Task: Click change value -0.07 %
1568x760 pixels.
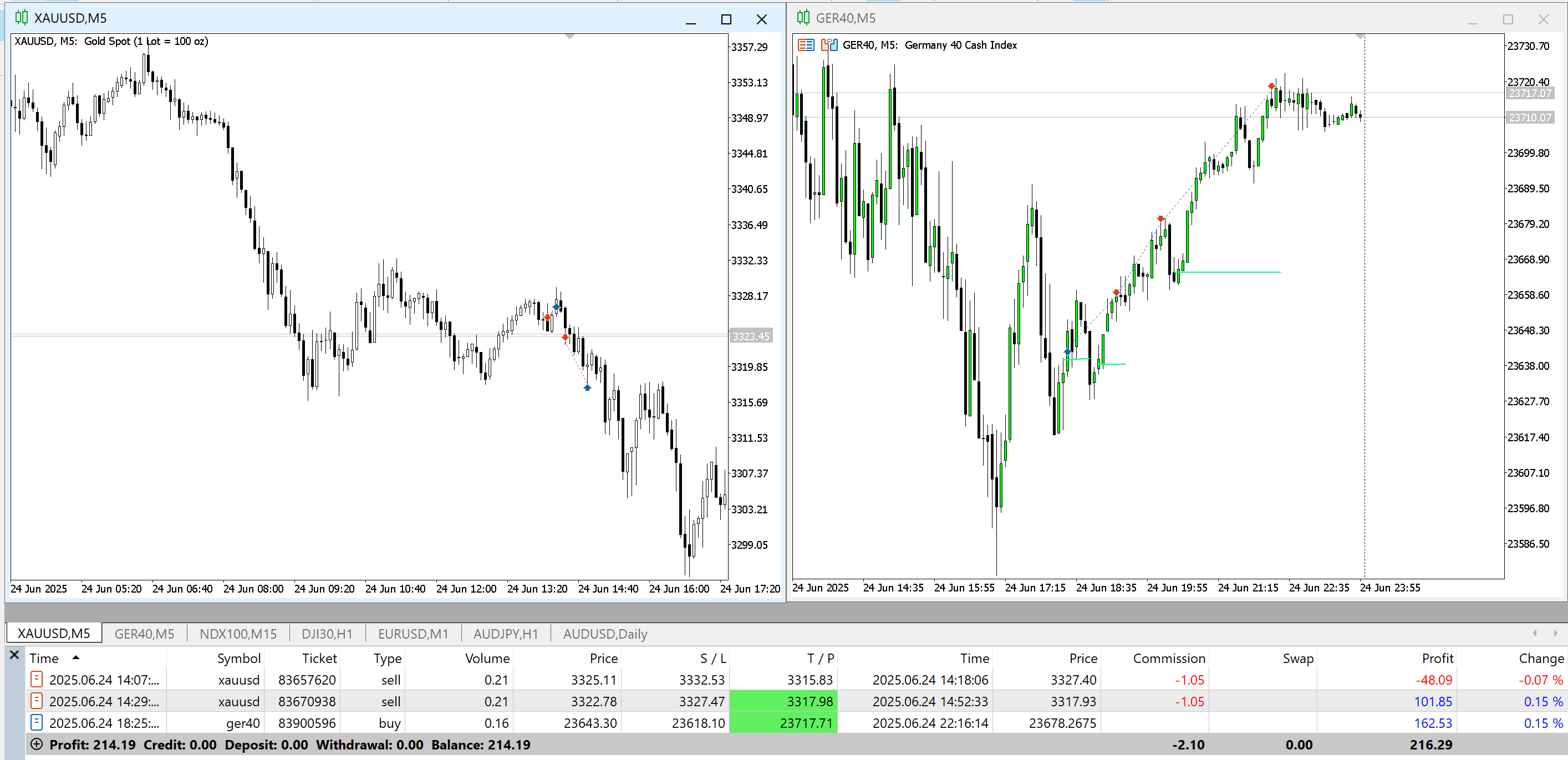Action: (x=1541, y=680)
